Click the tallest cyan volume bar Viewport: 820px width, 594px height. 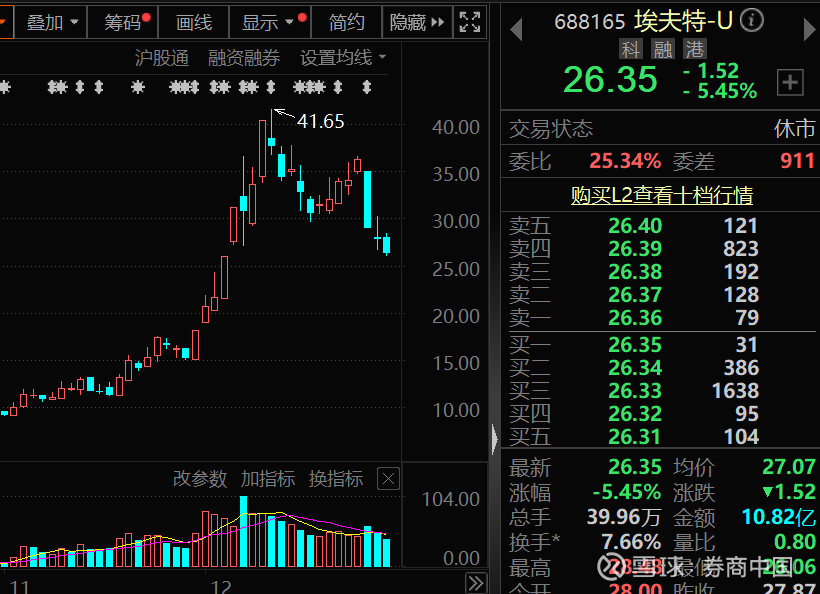click(x=243, y=532)
